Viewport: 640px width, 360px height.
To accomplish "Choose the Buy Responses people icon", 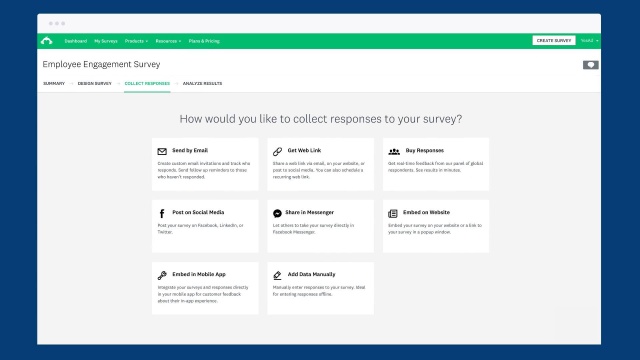I will pos(394,151).
